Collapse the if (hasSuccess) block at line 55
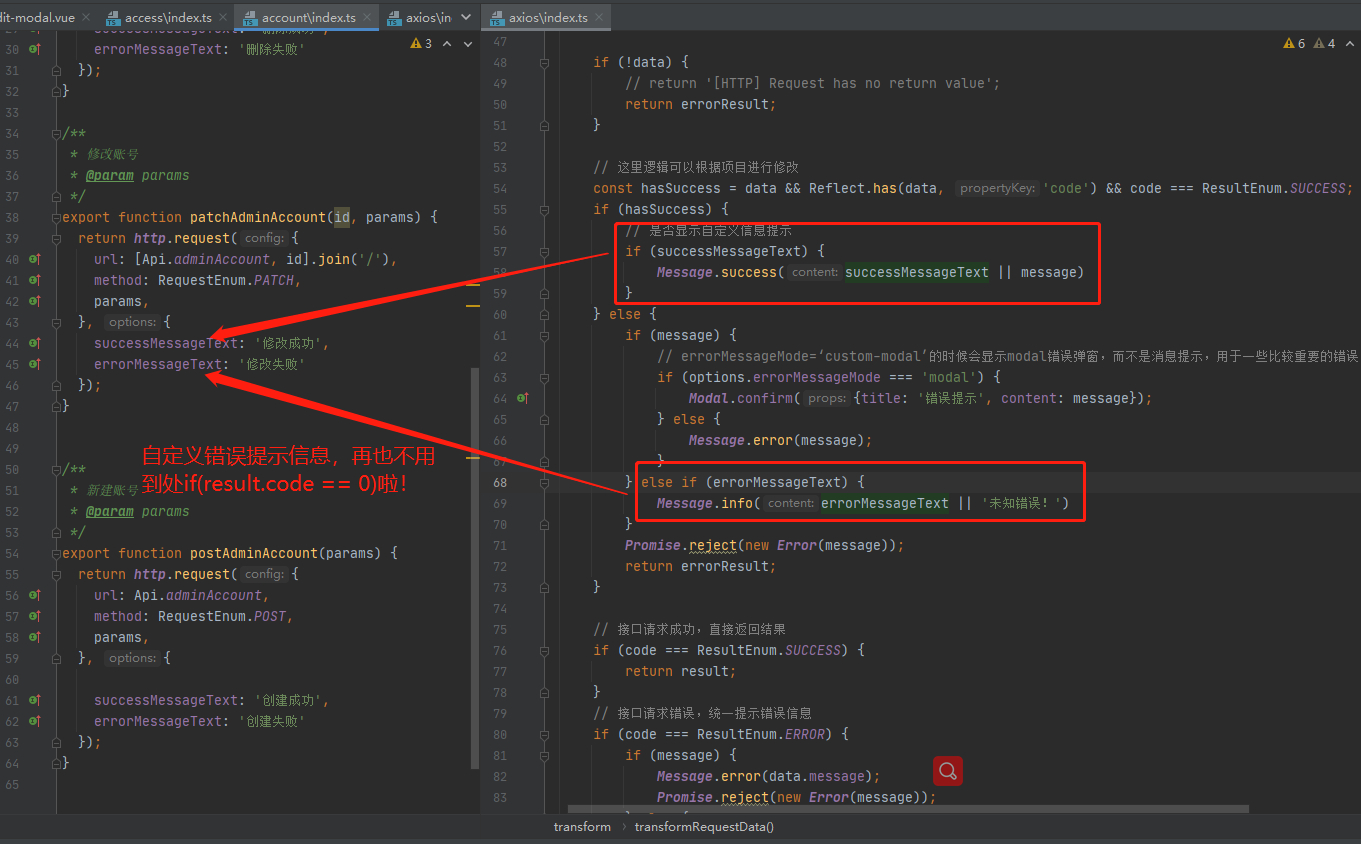 tap(544, 209)
